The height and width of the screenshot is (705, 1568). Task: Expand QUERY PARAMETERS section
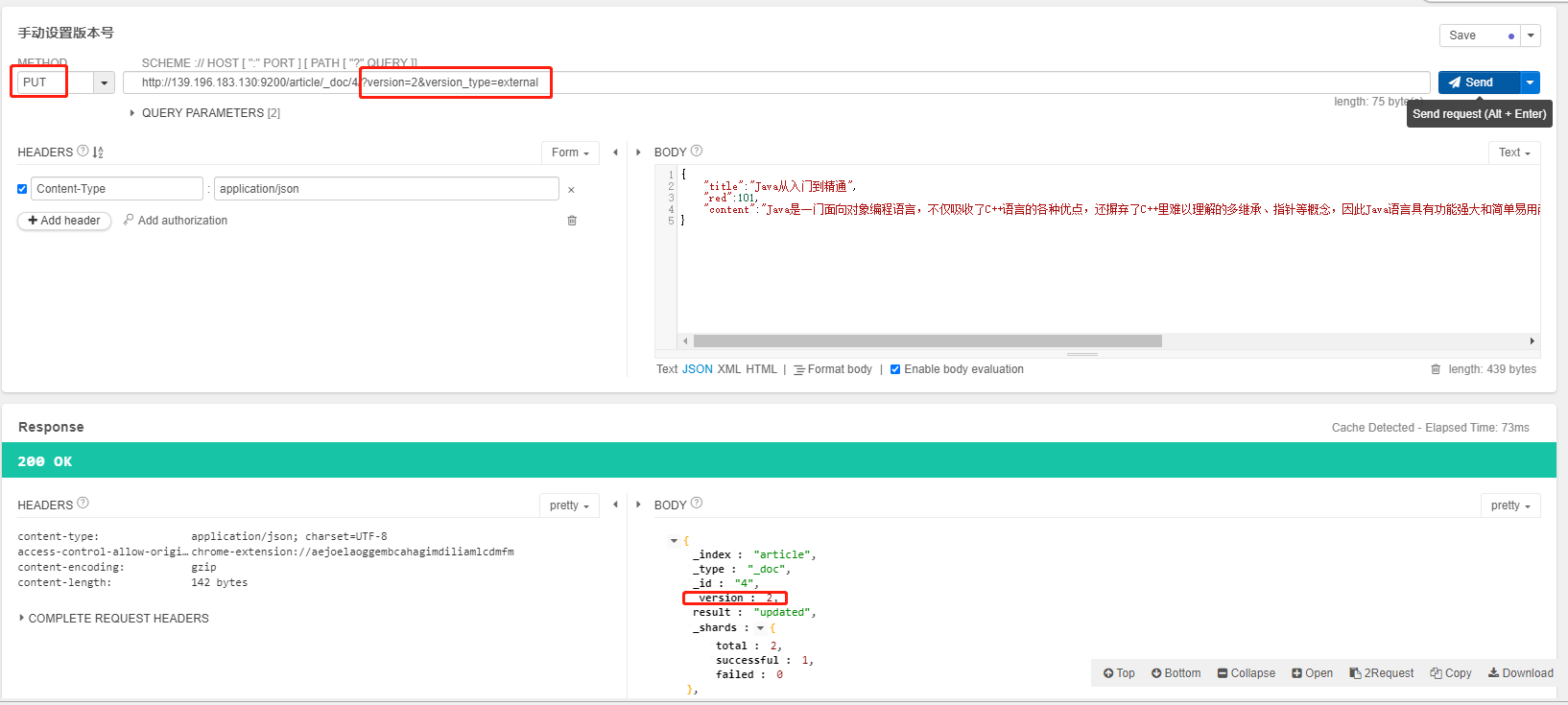click(x=205, y=113)
